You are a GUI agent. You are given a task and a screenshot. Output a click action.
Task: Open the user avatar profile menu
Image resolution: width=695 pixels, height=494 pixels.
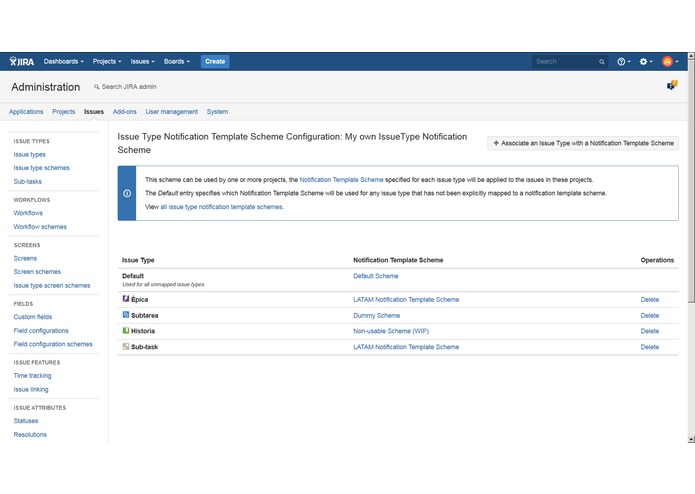pyautogui.click(x=670, y=62)
